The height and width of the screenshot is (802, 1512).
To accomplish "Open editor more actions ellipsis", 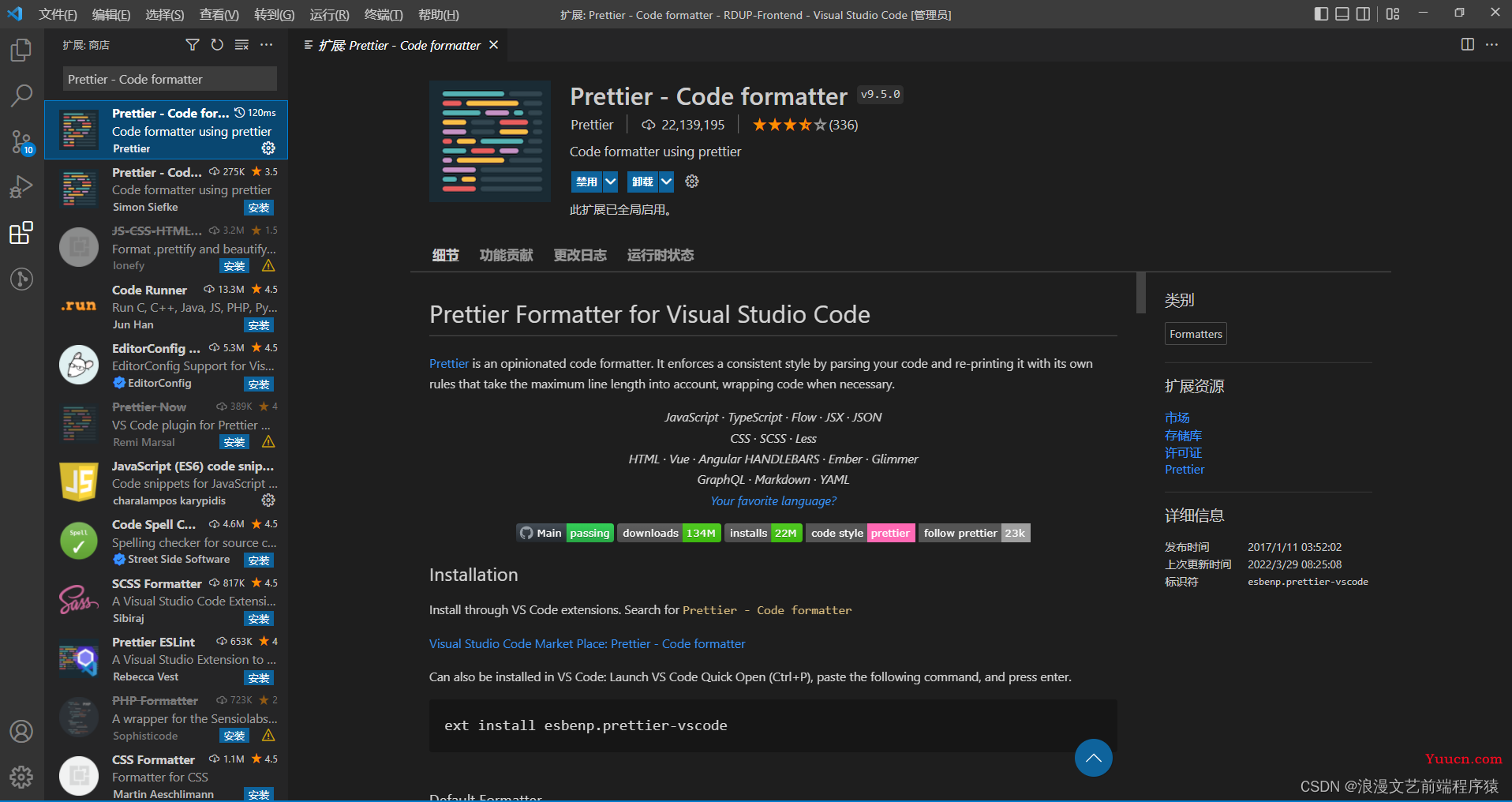I will pos(1491,45).
